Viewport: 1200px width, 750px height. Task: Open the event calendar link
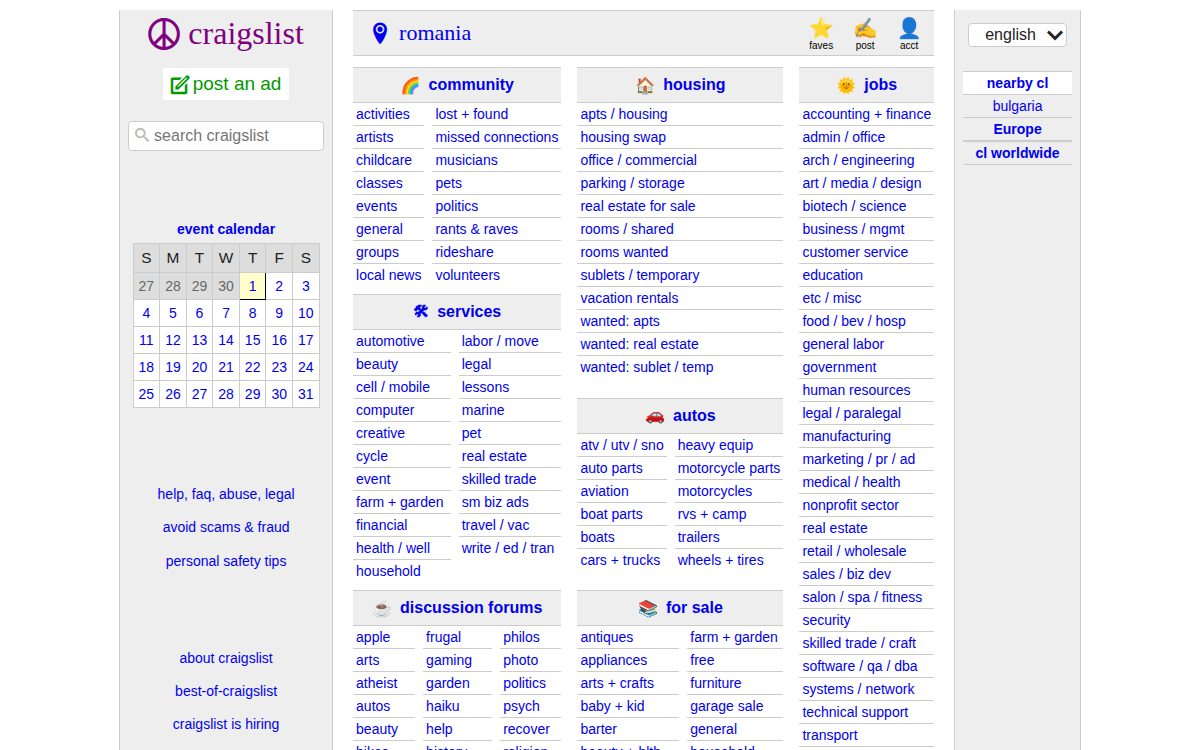coord(226,229)
